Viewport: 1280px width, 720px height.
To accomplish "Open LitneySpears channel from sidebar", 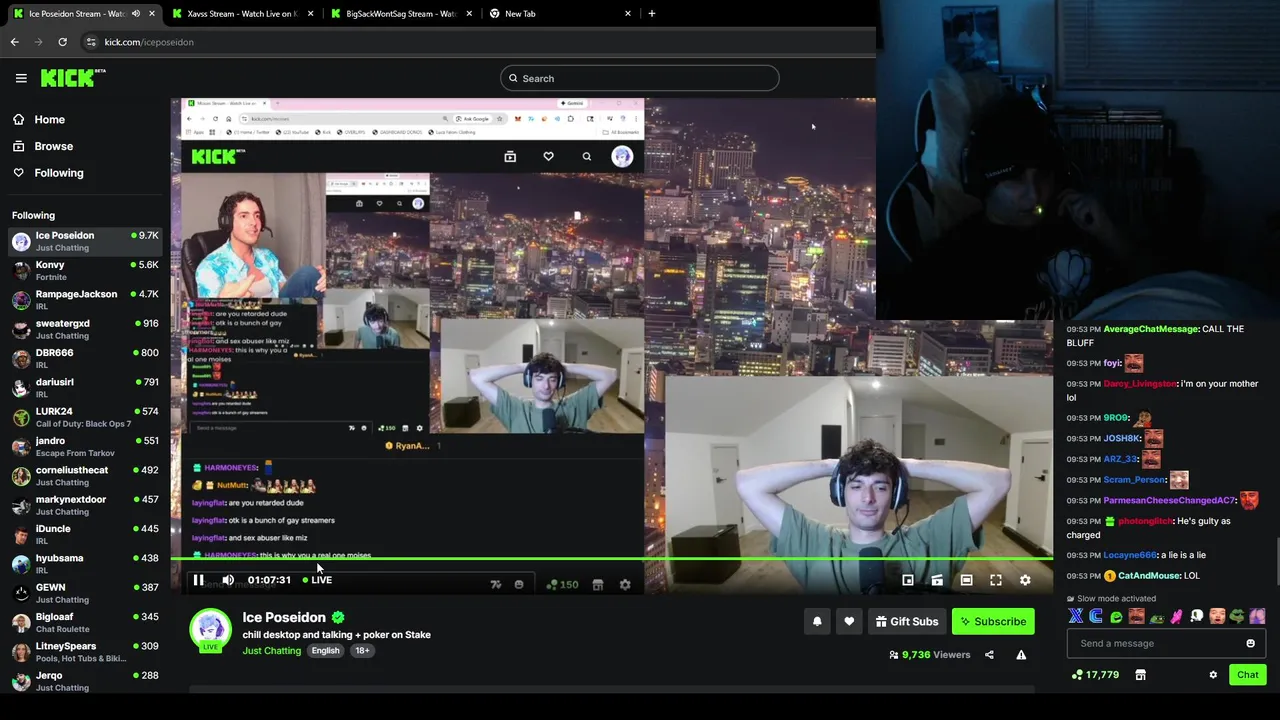I will point(85,652).
